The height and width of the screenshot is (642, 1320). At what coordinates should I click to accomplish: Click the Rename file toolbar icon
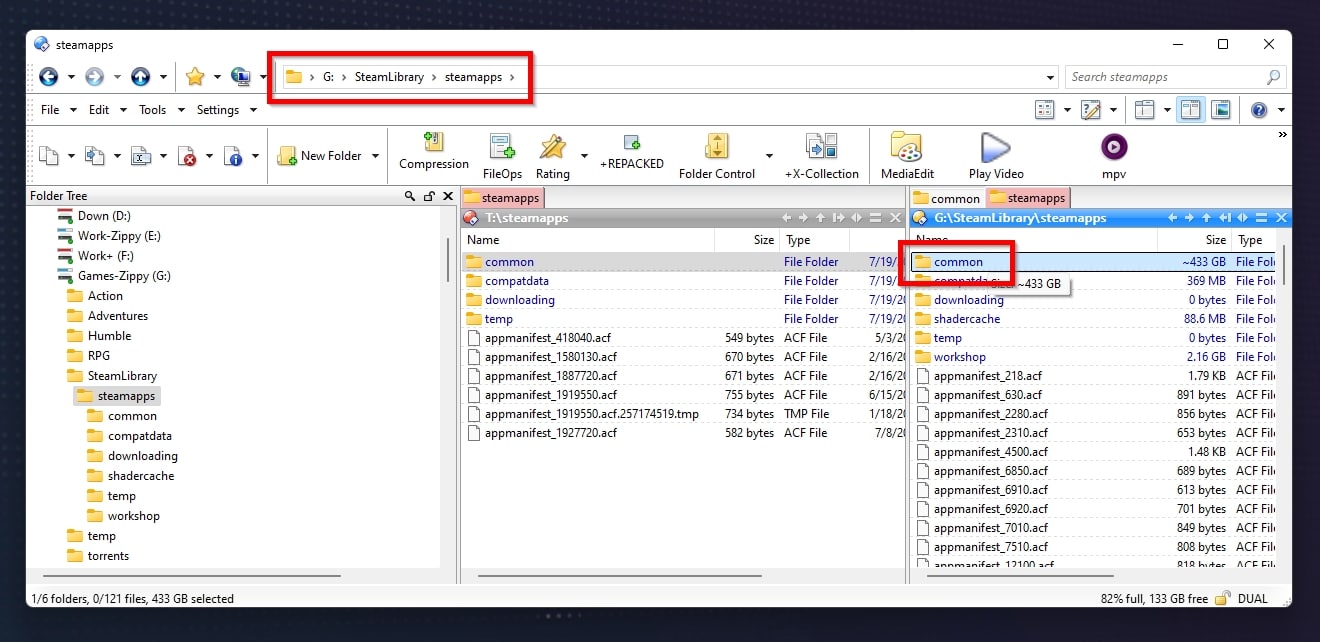point(141,155)
